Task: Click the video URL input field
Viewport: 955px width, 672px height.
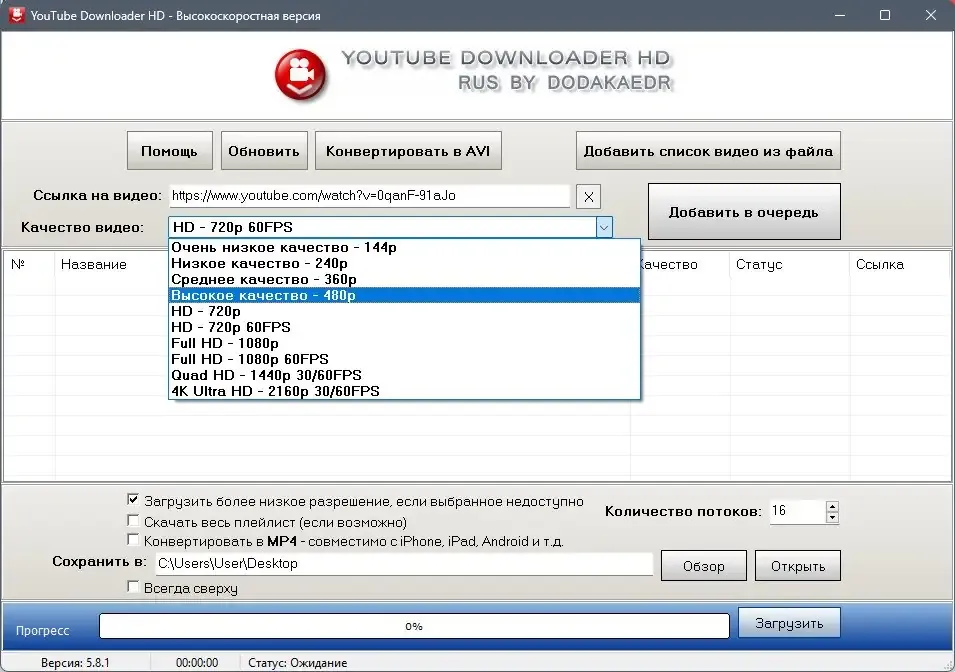Action: point(368,196)
